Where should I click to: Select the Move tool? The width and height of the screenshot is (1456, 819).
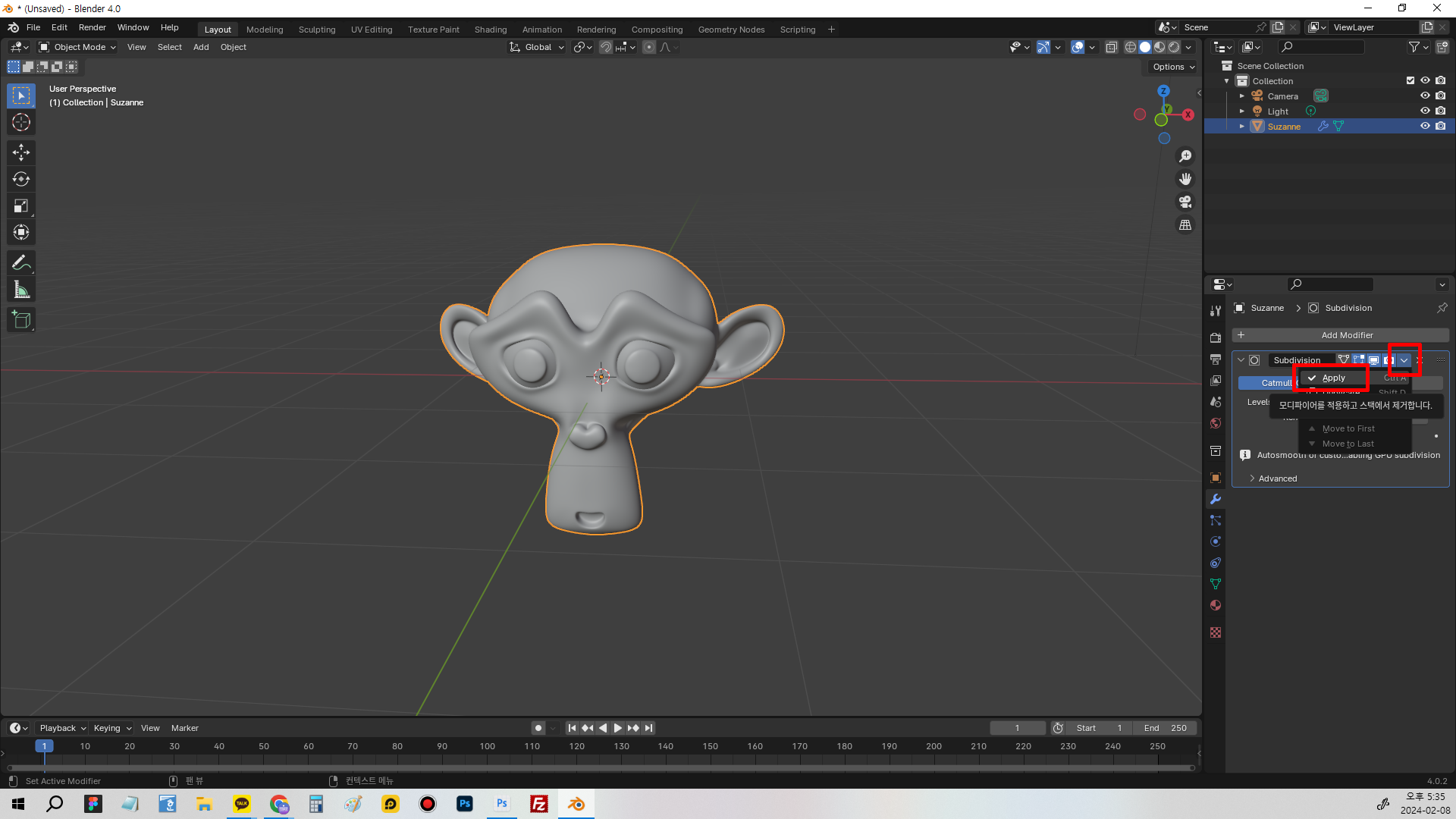[21, 152]
